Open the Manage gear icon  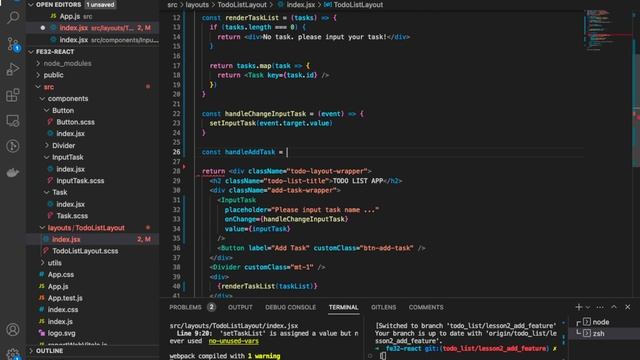[x=13, y=354]
